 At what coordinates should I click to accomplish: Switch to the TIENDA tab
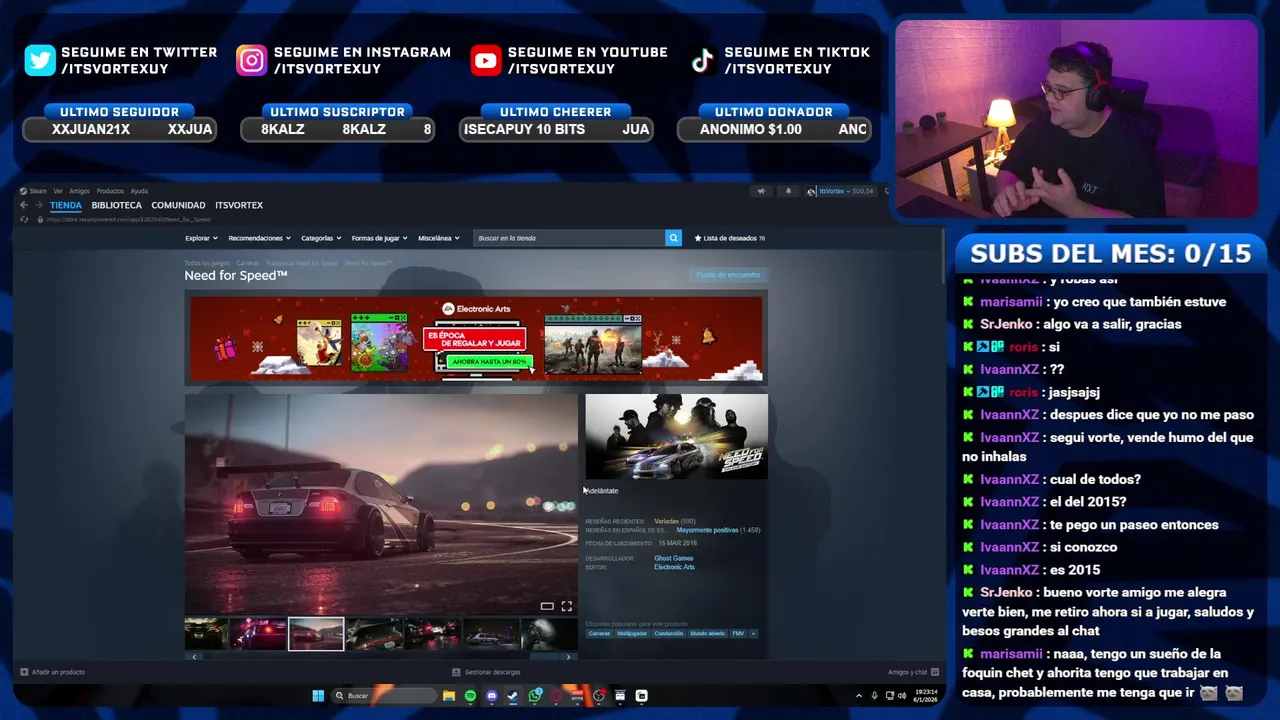click(66, 205)
